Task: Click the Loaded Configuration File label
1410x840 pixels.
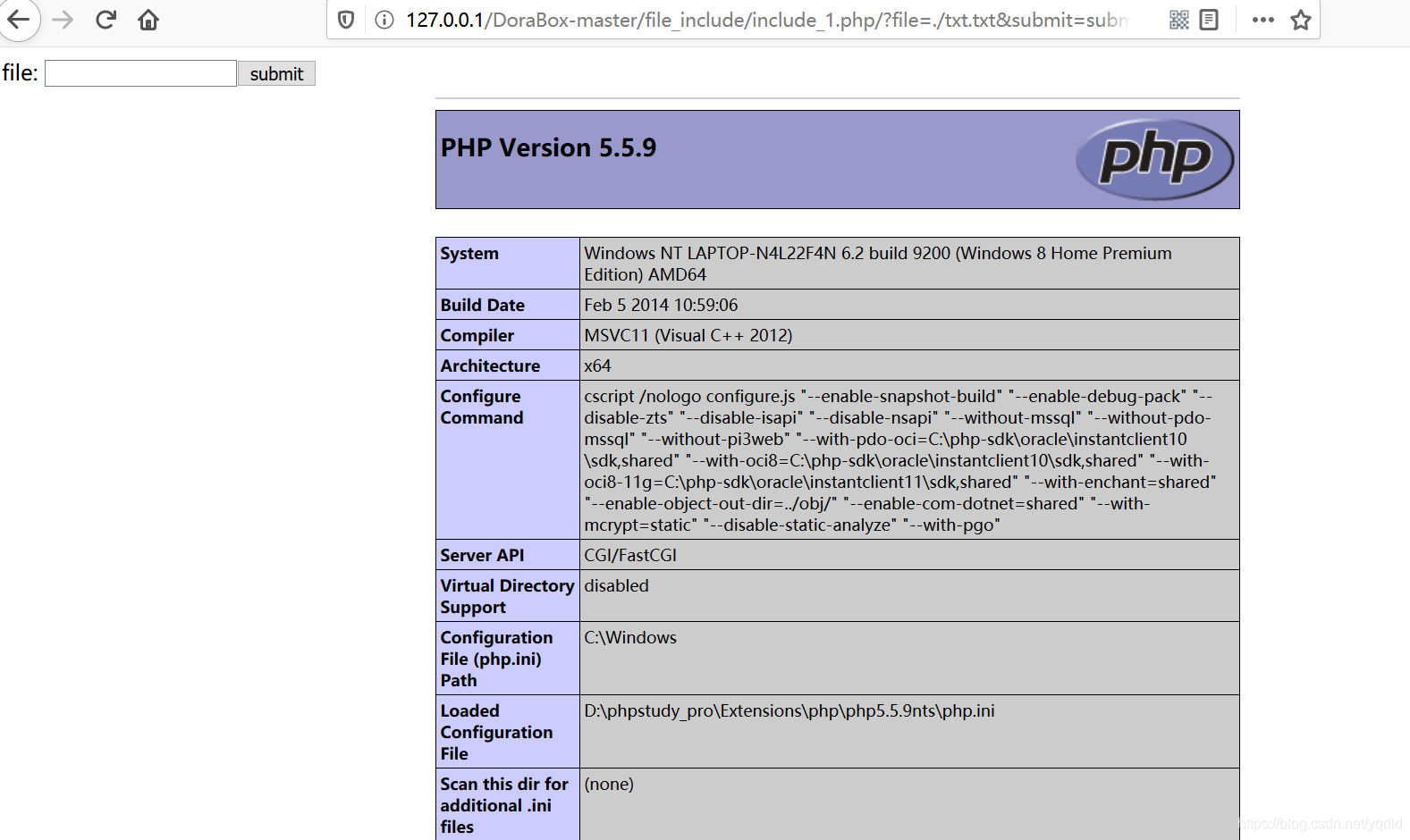Action: pos(496,732)
